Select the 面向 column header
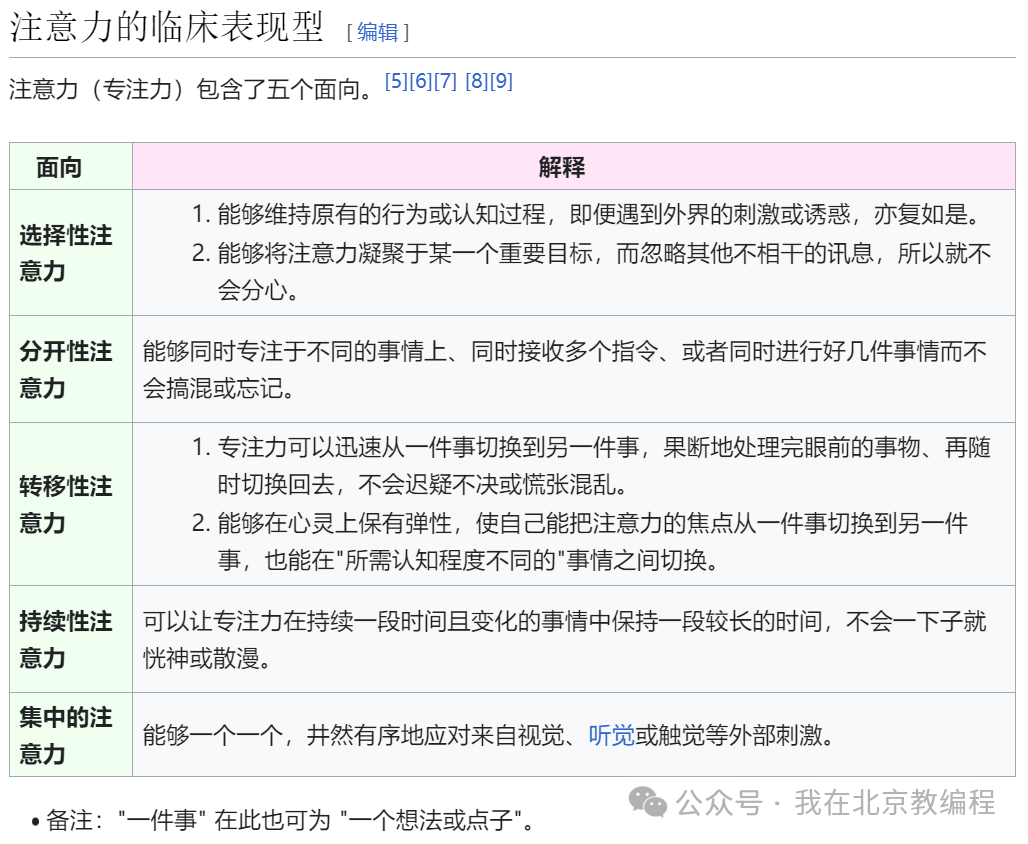Viewport: 1028px width, 844px height. [x=59, y=167]
